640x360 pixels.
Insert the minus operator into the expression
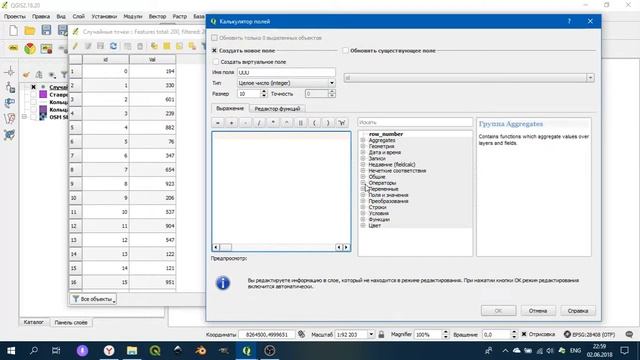point(245,122)
